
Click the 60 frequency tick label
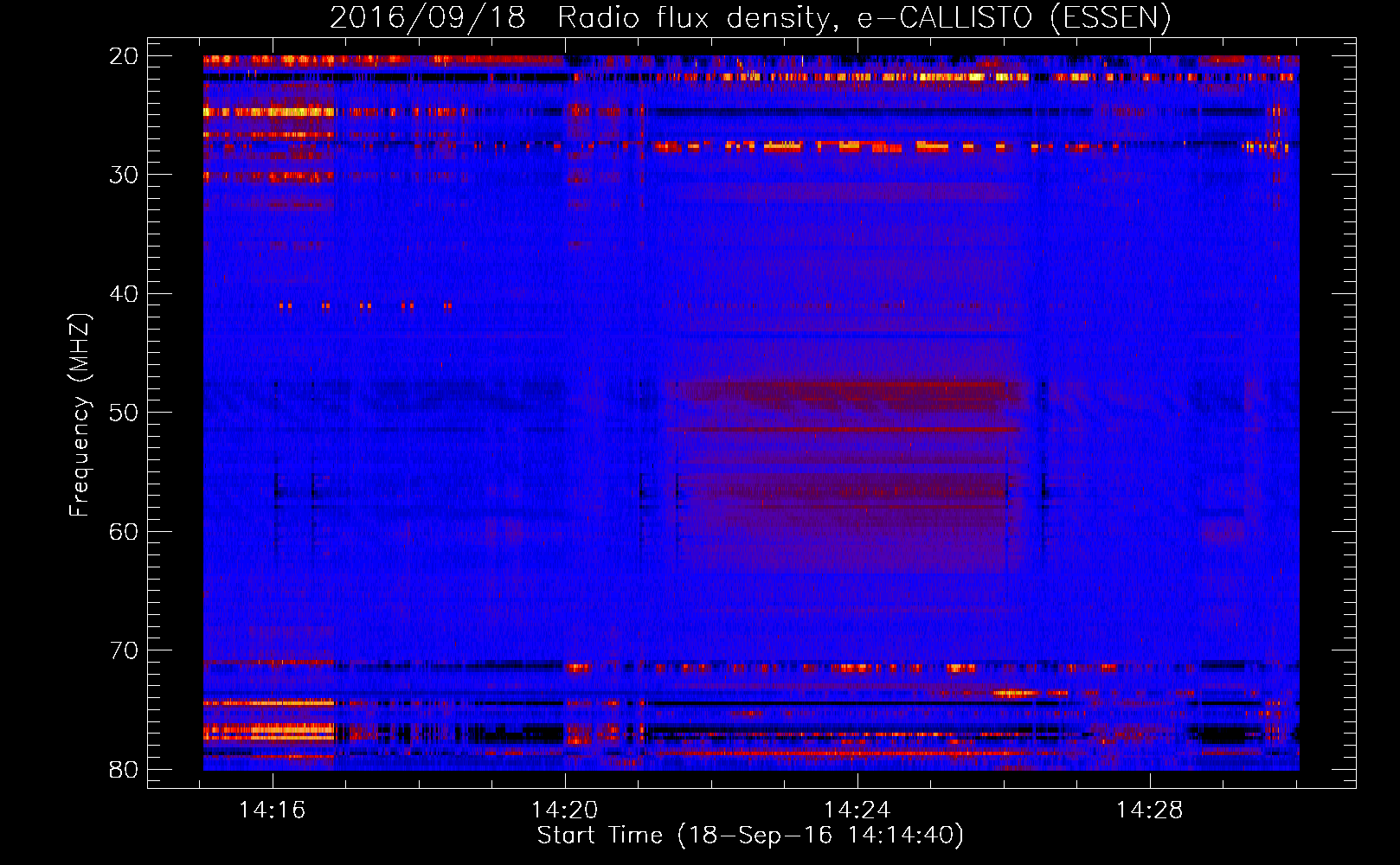[x=124, y=531]
